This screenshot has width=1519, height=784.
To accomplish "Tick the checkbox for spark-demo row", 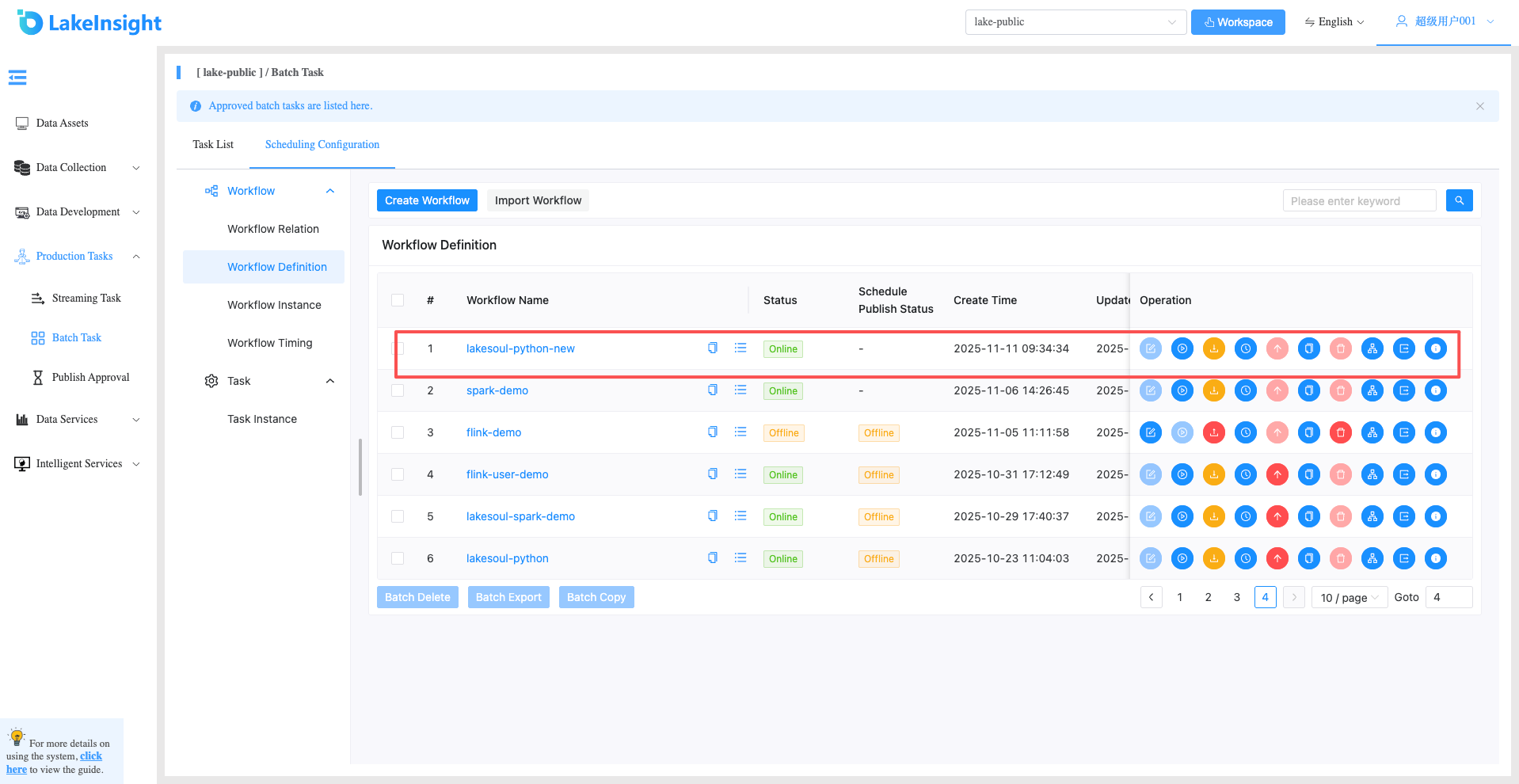I will [398, 390].
